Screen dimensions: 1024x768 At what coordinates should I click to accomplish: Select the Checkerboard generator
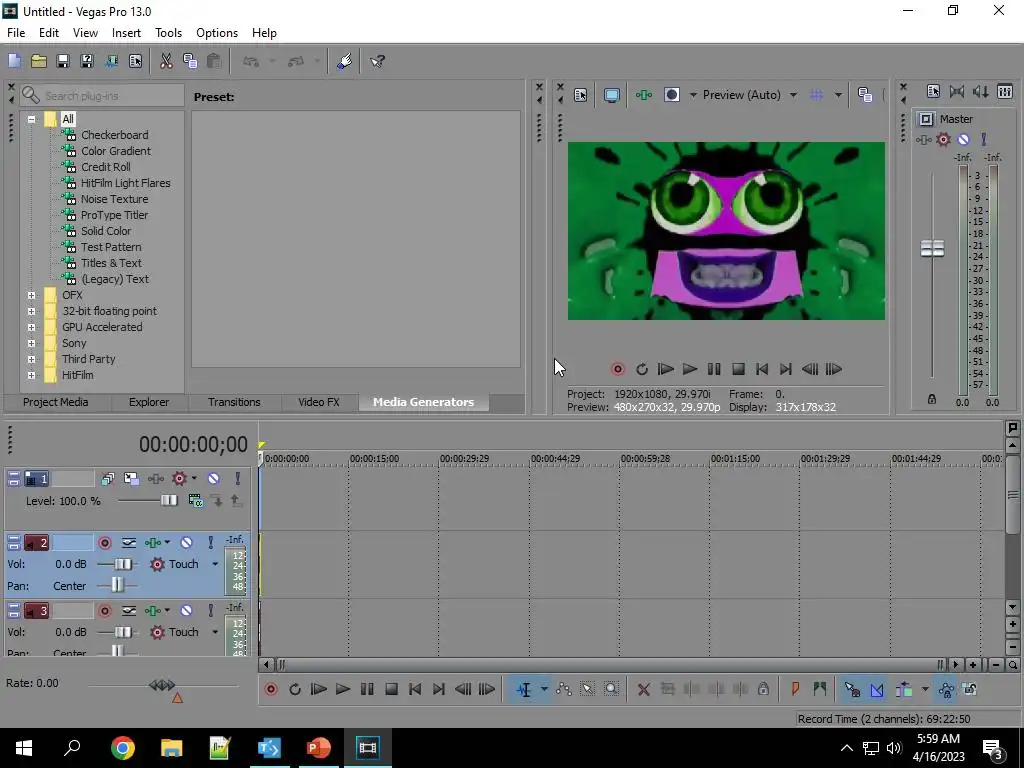pos(114,135)
